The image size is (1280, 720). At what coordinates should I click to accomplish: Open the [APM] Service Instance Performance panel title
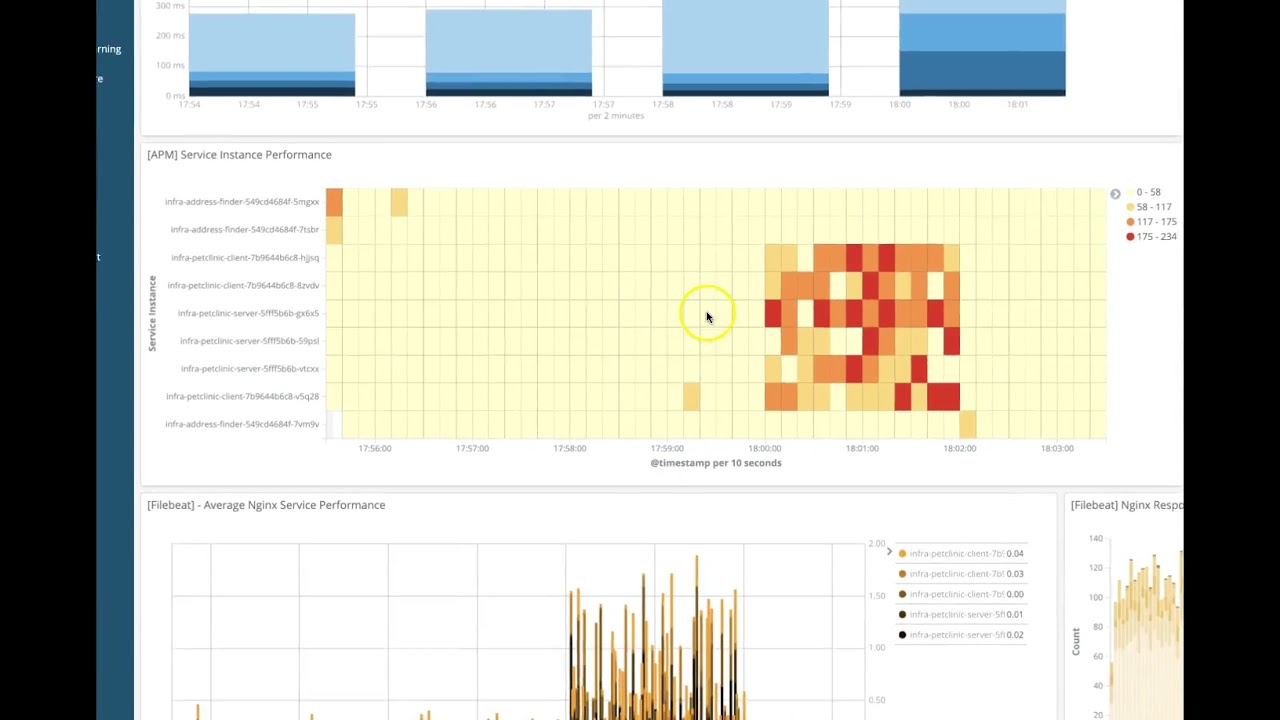click(239, 155)
